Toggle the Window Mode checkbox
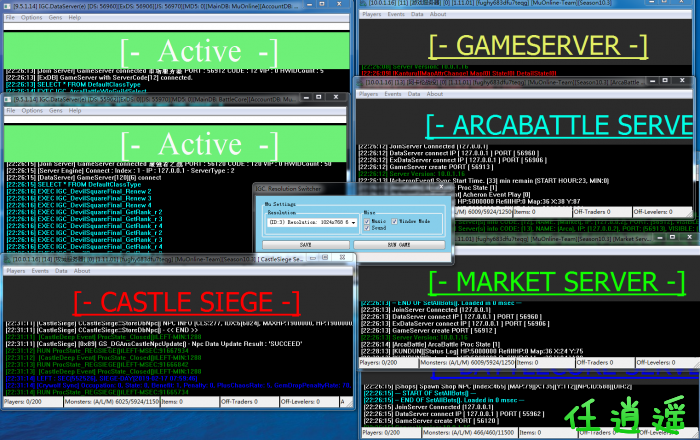700x440 pixels. point(395,221)
